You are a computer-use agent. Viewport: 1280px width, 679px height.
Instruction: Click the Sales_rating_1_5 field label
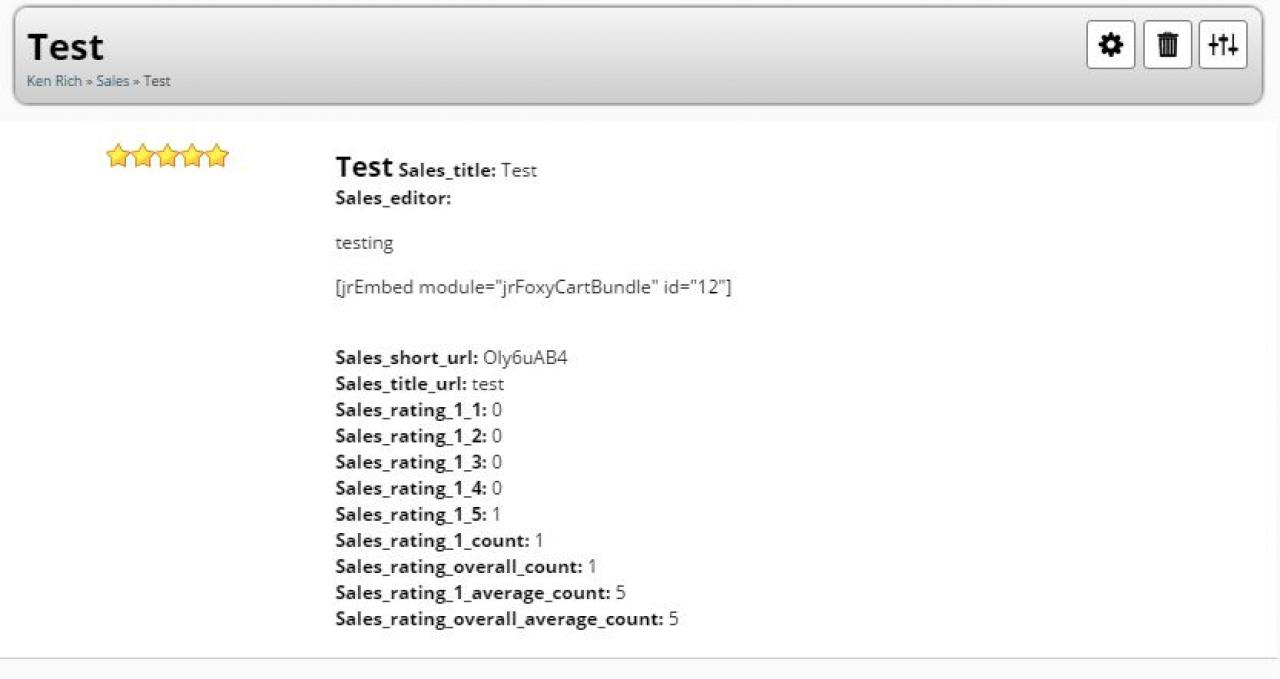coord(411,514)
